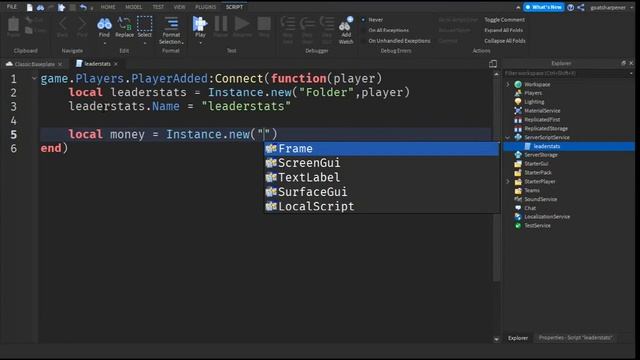
Task: Click the Step Into debugger icon
Action: (x=288, y=24)
